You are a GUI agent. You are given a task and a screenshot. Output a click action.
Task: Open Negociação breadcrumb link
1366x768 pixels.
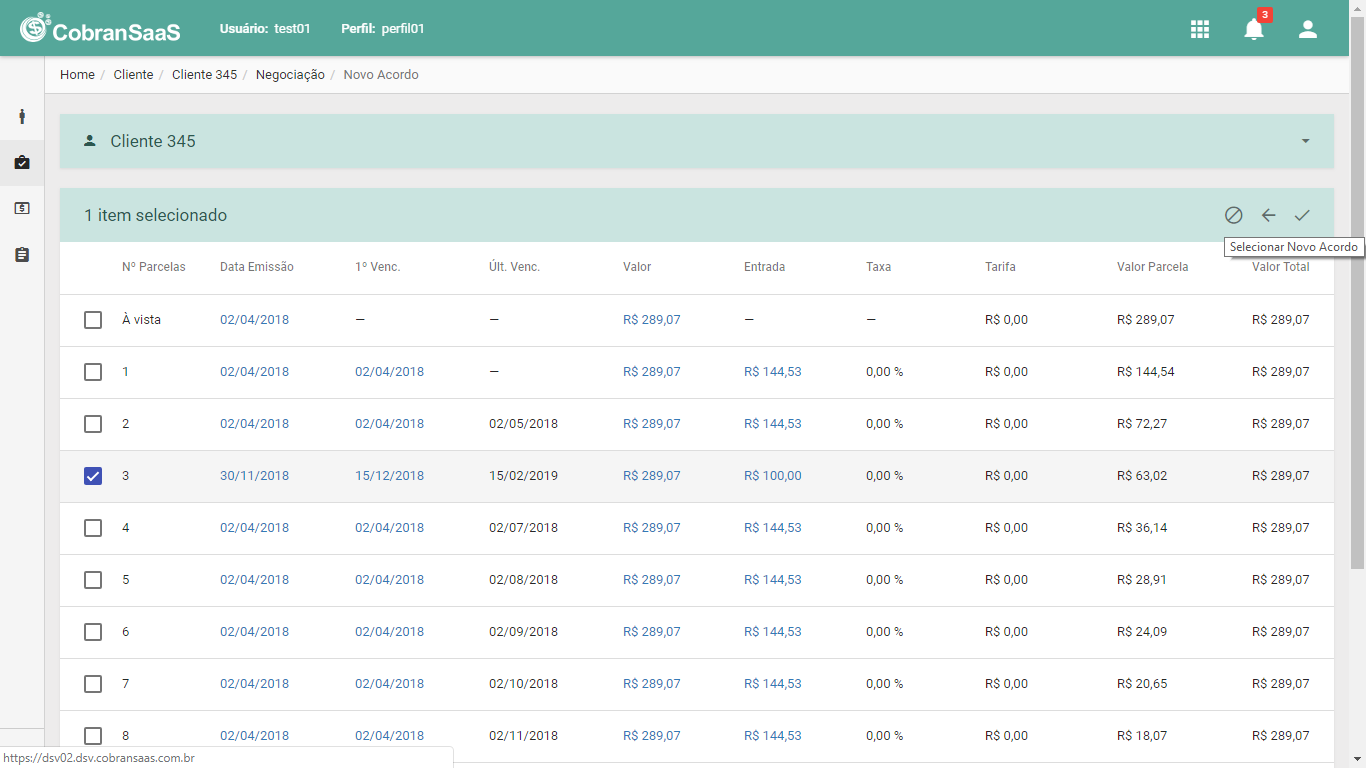tap(290, 75)
